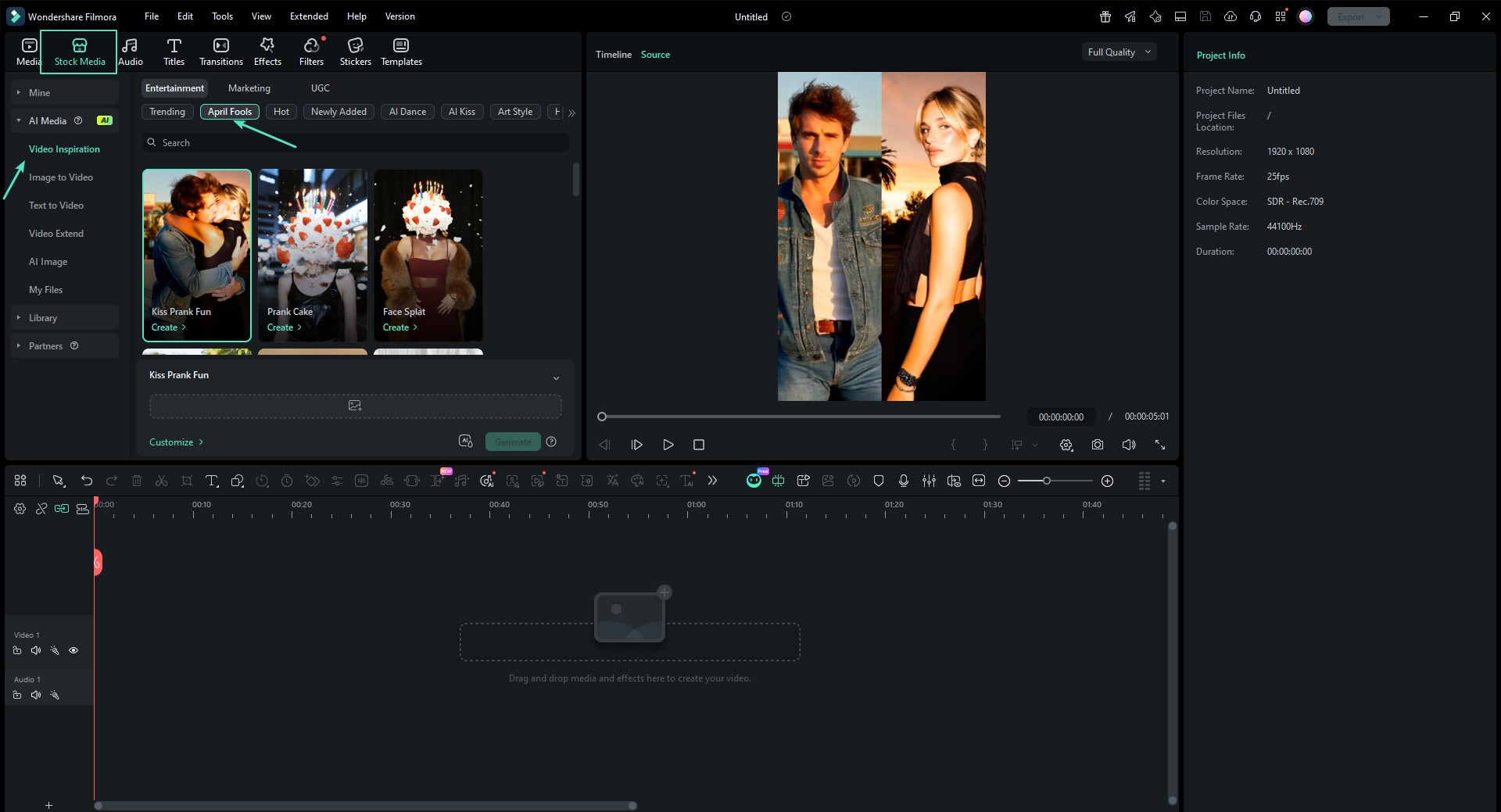Open the Extended menu

[308, 16]
